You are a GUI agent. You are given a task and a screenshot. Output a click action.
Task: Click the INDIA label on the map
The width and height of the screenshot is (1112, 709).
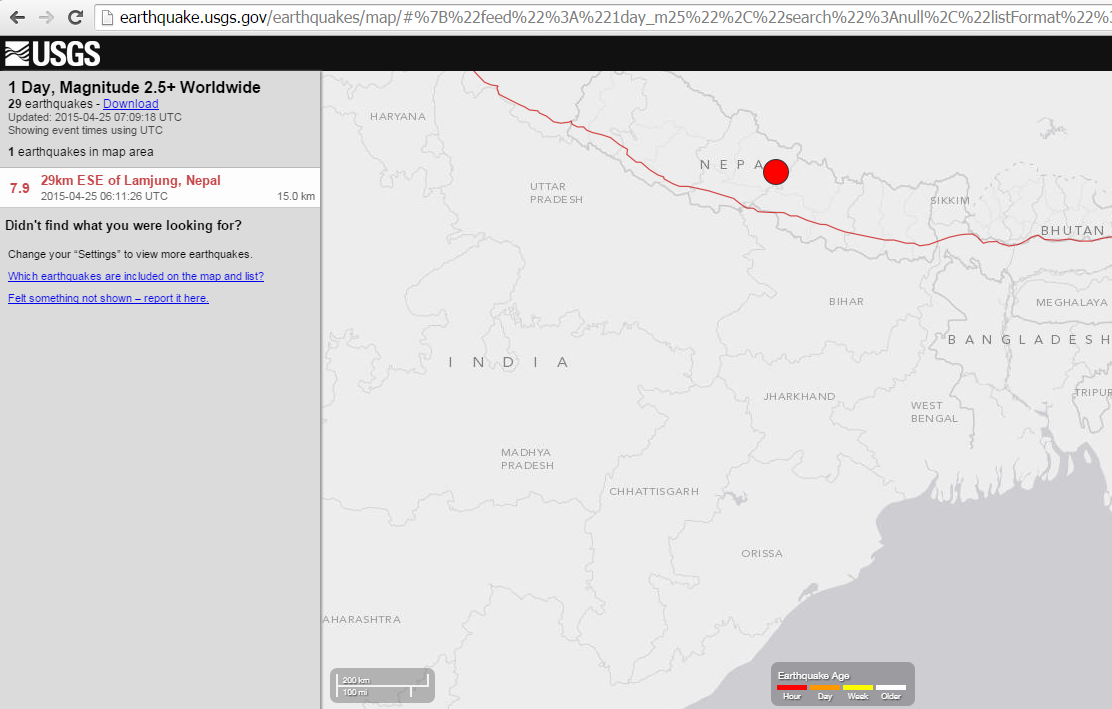tap(509, 362)
